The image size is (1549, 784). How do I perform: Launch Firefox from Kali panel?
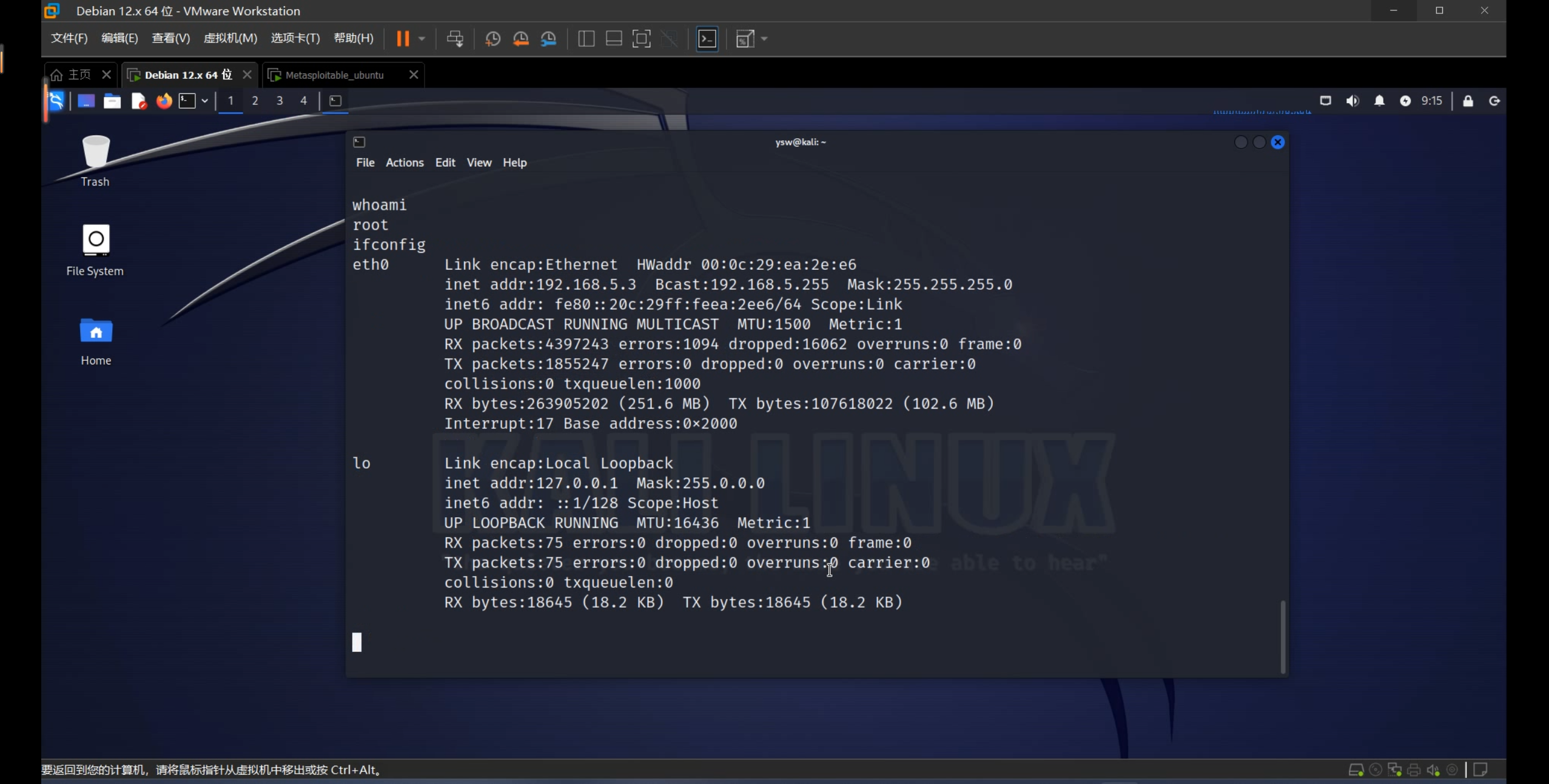click(164, 101)
